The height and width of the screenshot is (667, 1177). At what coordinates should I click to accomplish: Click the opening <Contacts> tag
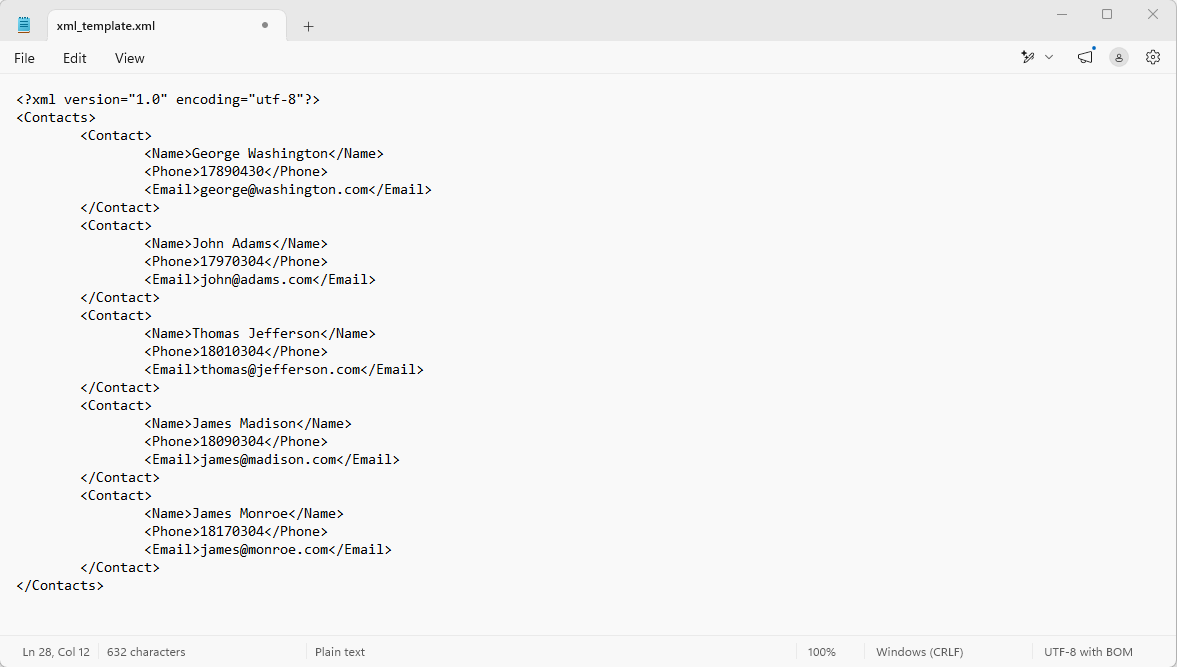coord(56,117)
